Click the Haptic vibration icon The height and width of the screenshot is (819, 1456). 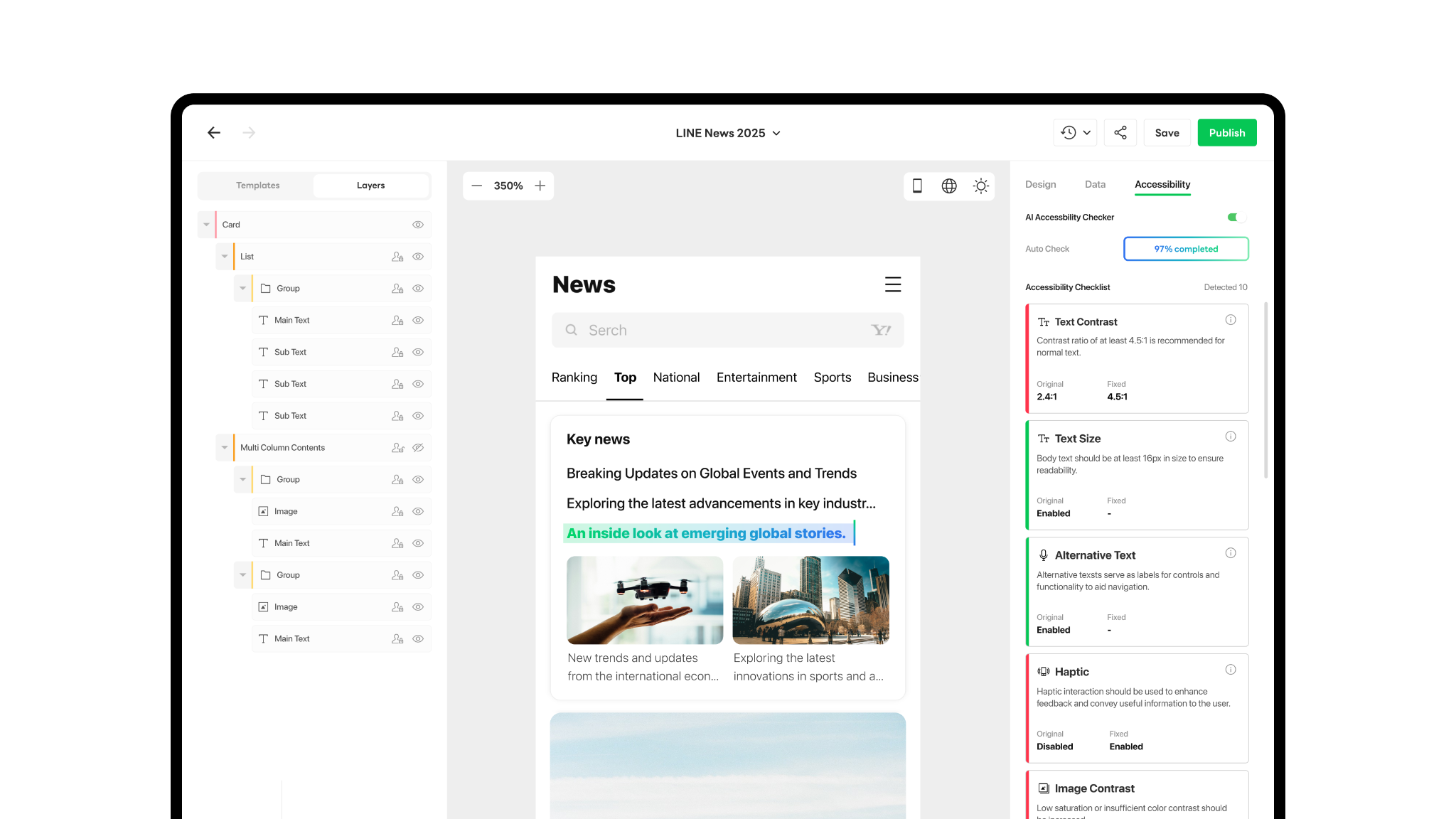1044,672
